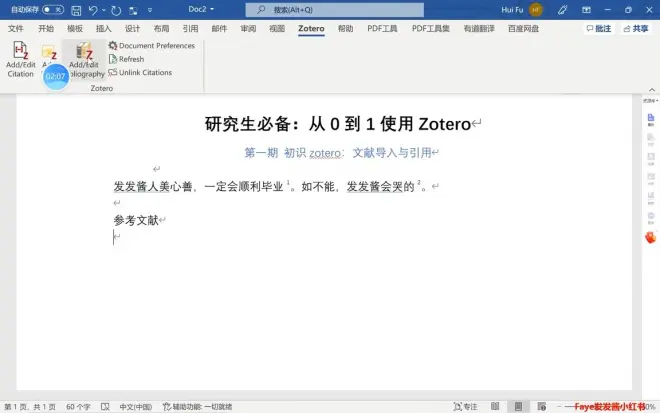Click footnote citation superscript 1

[288, 182]
